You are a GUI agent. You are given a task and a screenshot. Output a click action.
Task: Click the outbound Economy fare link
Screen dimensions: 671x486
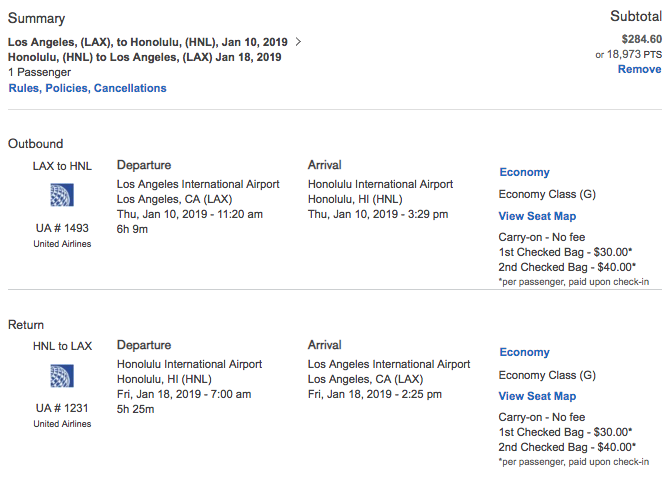tap(524, 172)
